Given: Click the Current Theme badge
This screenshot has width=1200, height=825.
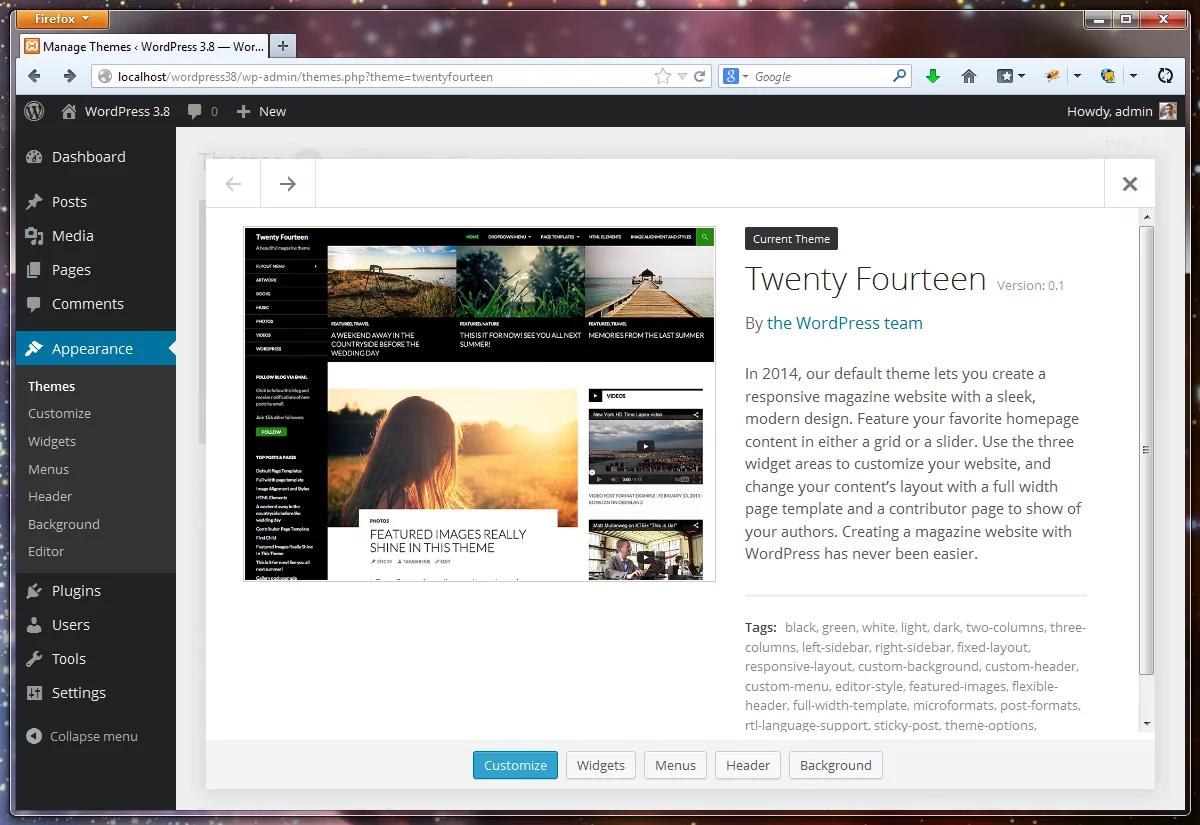Looking at the screenshot, I should tap(791, 239).
